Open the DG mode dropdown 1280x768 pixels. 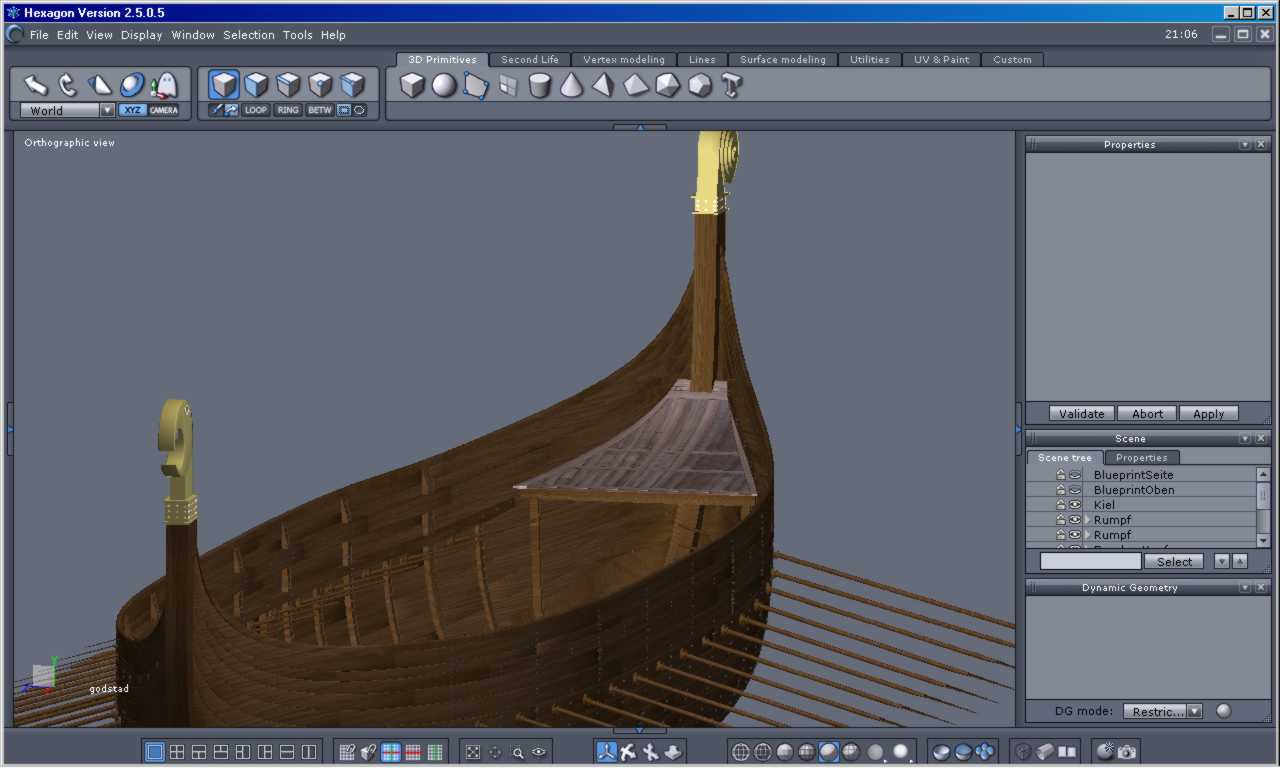(1163, 711)
